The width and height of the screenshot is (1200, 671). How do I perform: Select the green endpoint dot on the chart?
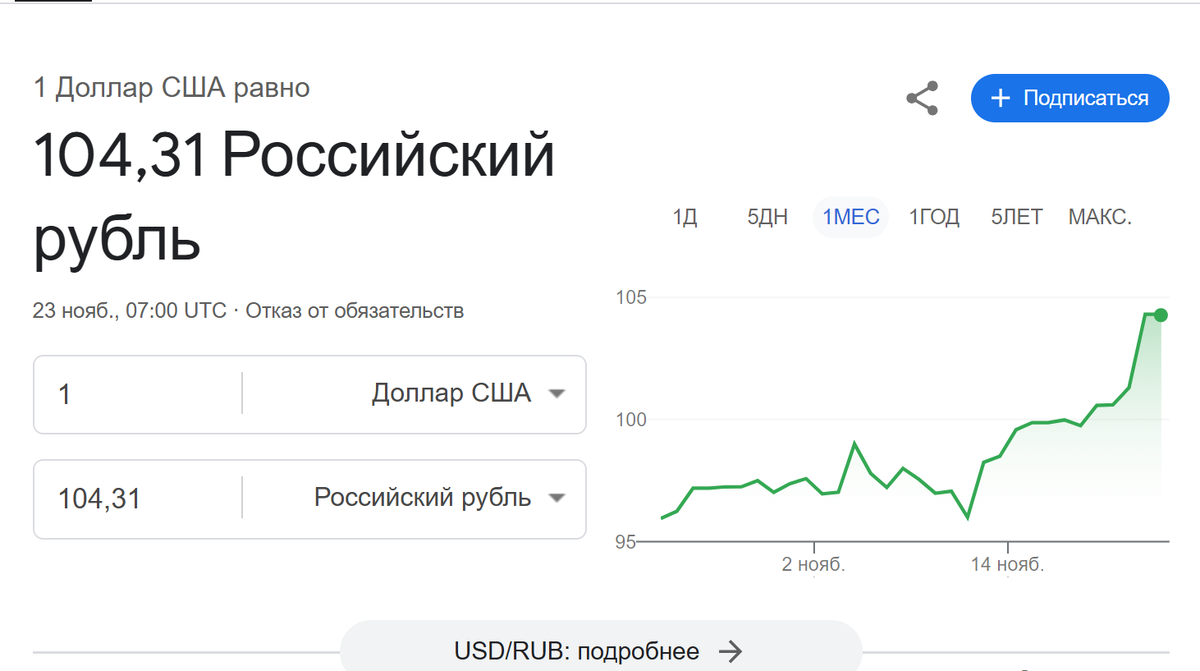[x=1160, y=315]
